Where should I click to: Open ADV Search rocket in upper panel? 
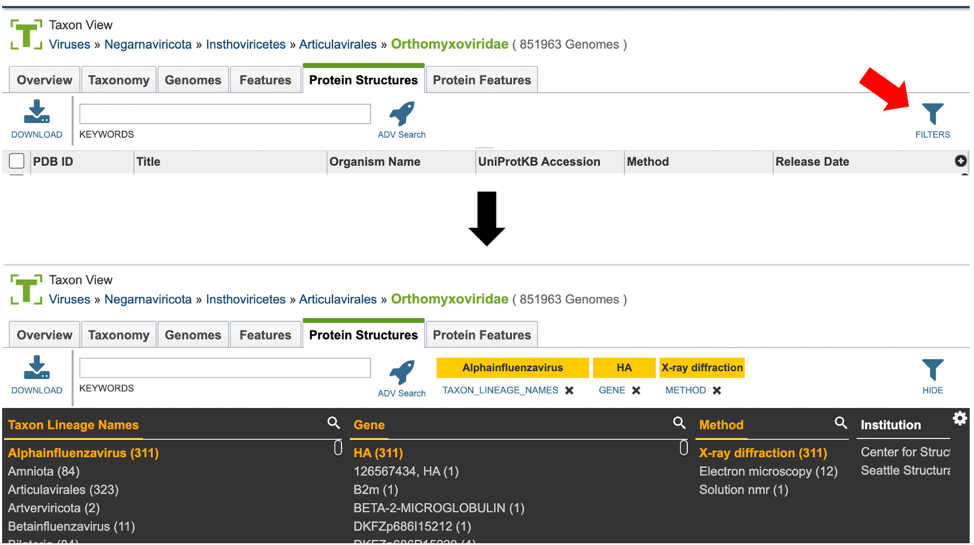[x=402, y=114]
